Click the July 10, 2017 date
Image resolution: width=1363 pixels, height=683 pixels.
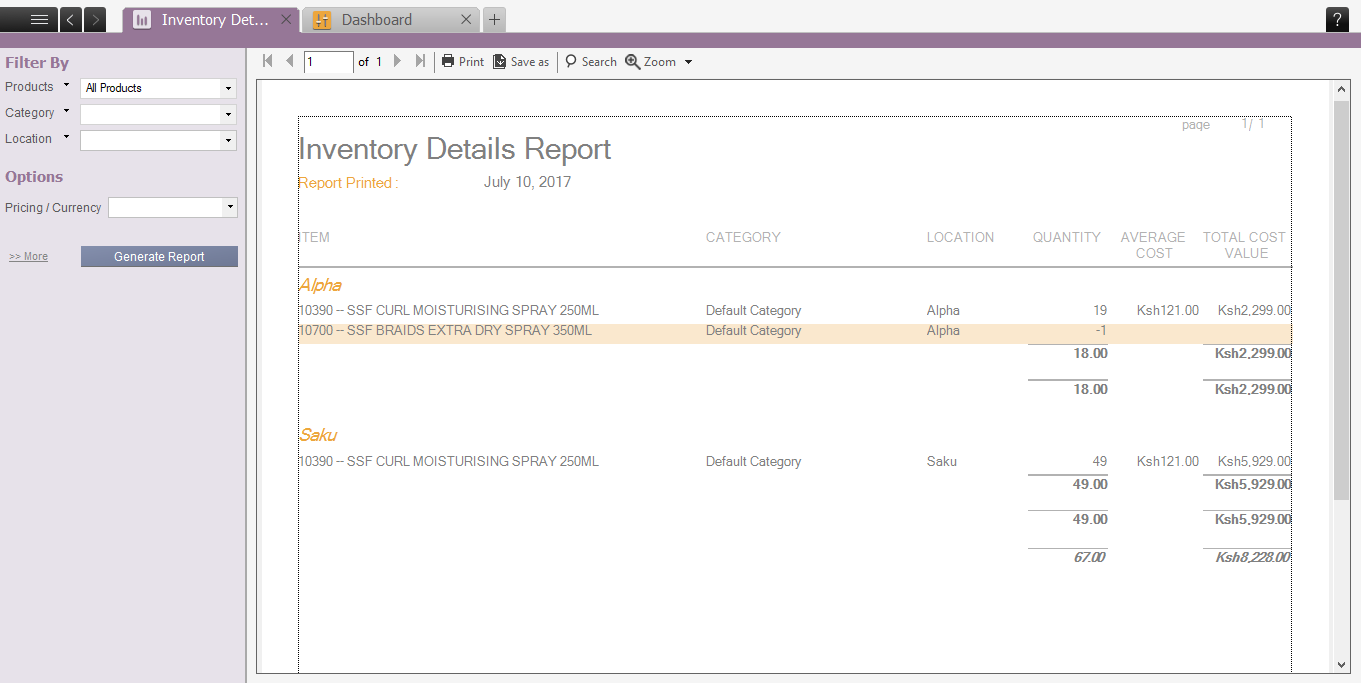pos(527,182)
